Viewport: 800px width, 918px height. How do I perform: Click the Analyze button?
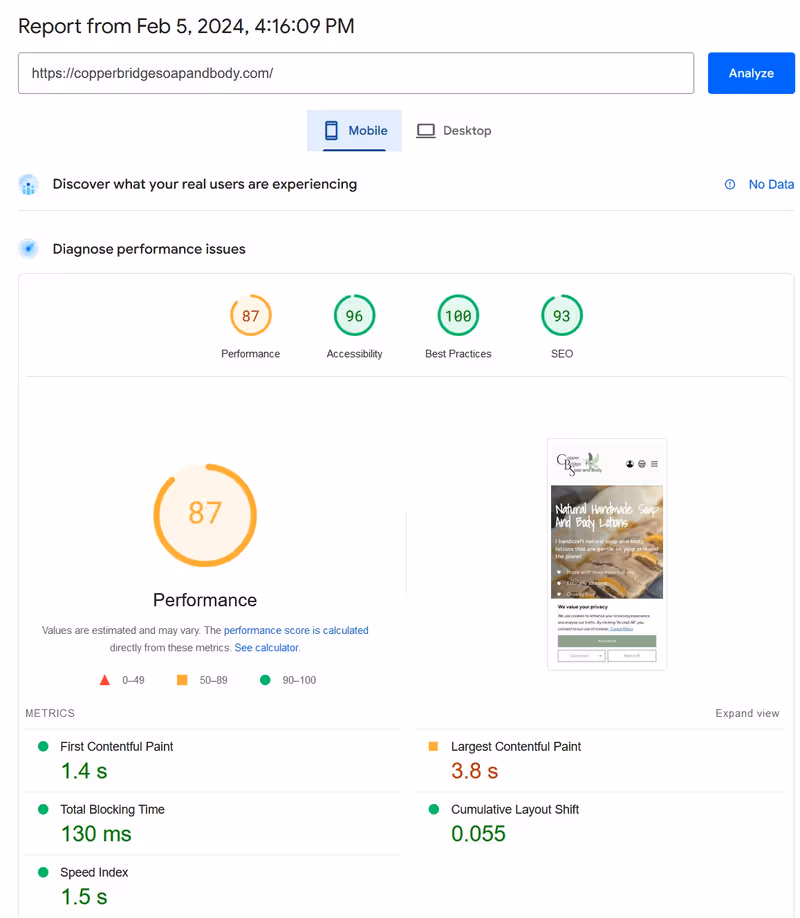750,73
